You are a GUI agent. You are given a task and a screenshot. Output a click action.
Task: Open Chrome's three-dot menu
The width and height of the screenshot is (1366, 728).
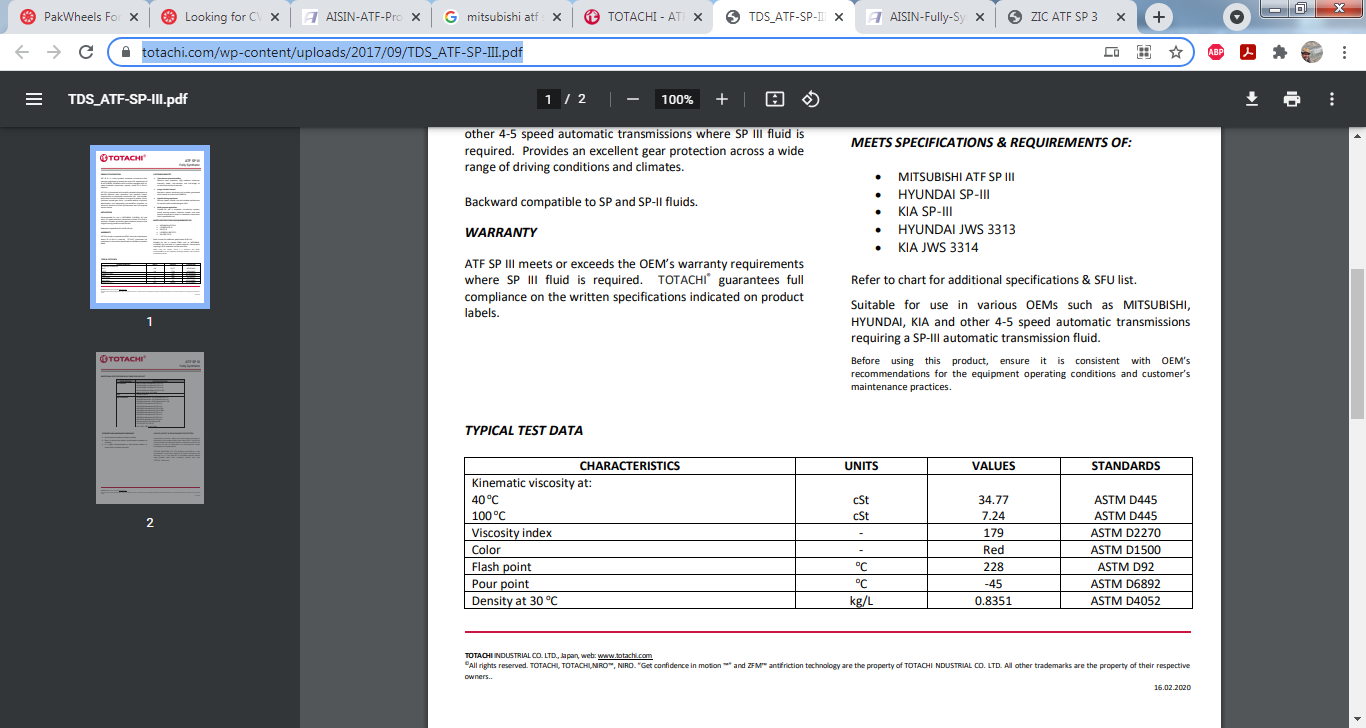tap(1344, 52)
